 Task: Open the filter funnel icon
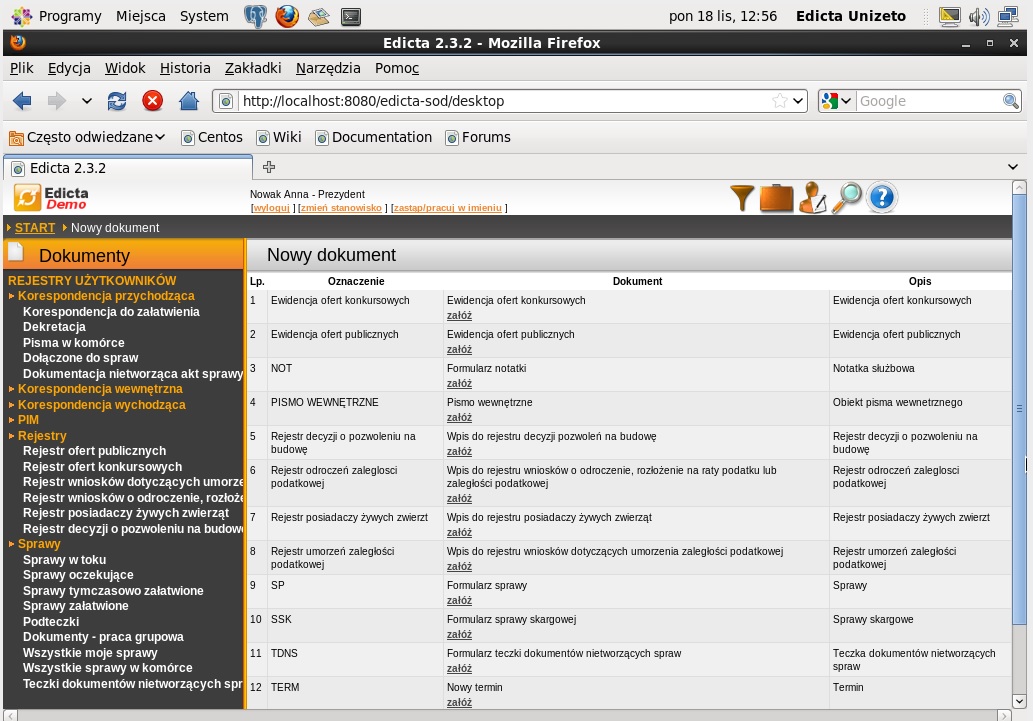tap(742, 198)
